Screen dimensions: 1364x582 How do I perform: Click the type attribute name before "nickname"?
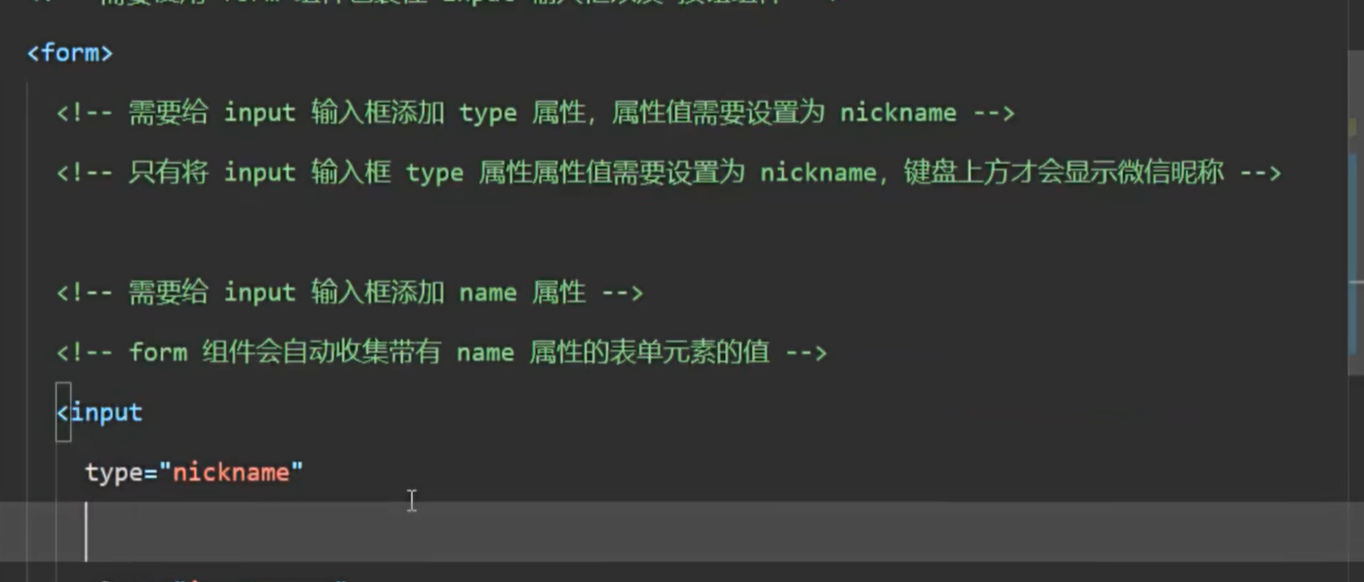[114, 472]
